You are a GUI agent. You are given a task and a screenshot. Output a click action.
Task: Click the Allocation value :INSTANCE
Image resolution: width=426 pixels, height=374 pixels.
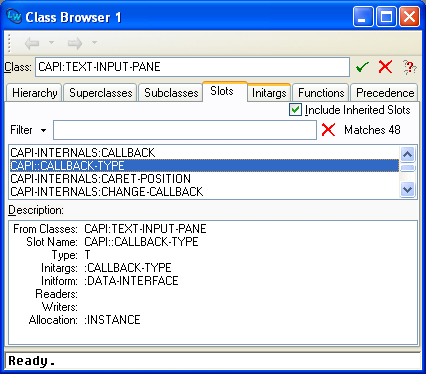pyautogui.click(x=112, y=320)
